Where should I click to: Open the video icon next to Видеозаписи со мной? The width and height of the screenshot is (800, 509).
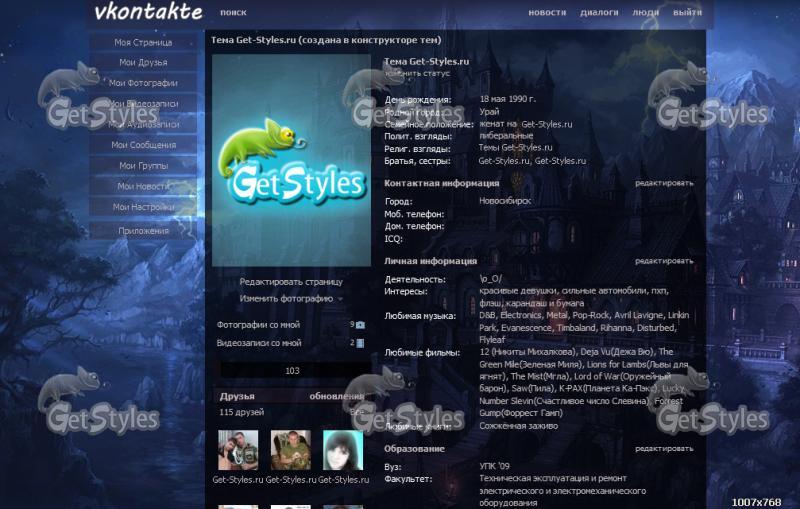(x=360, y=343)
